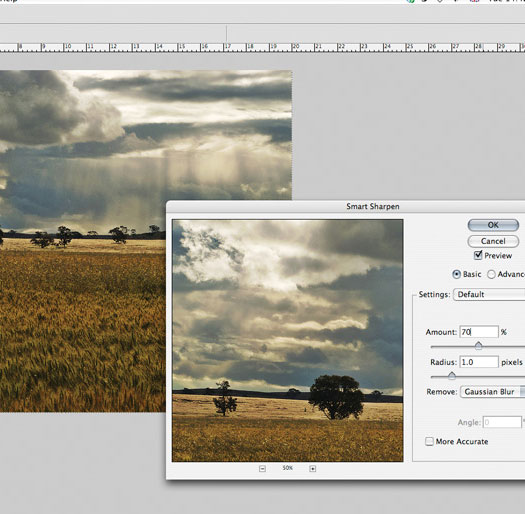Toggle the Preview checkbox
The width and height of the screenshot is (525, 514).
[478, 255]
